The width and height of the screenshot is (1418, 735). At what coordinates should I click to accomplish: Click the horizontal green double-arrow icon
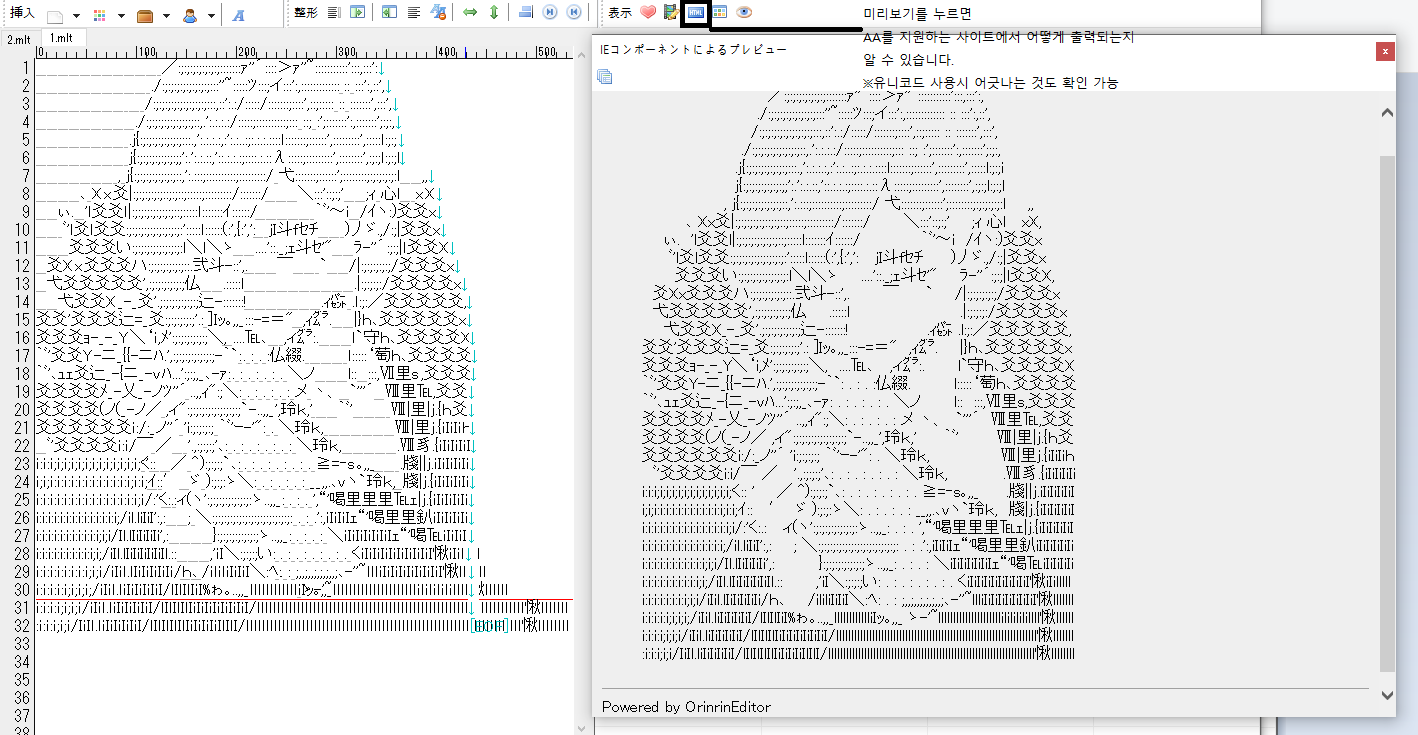point(470,13)
